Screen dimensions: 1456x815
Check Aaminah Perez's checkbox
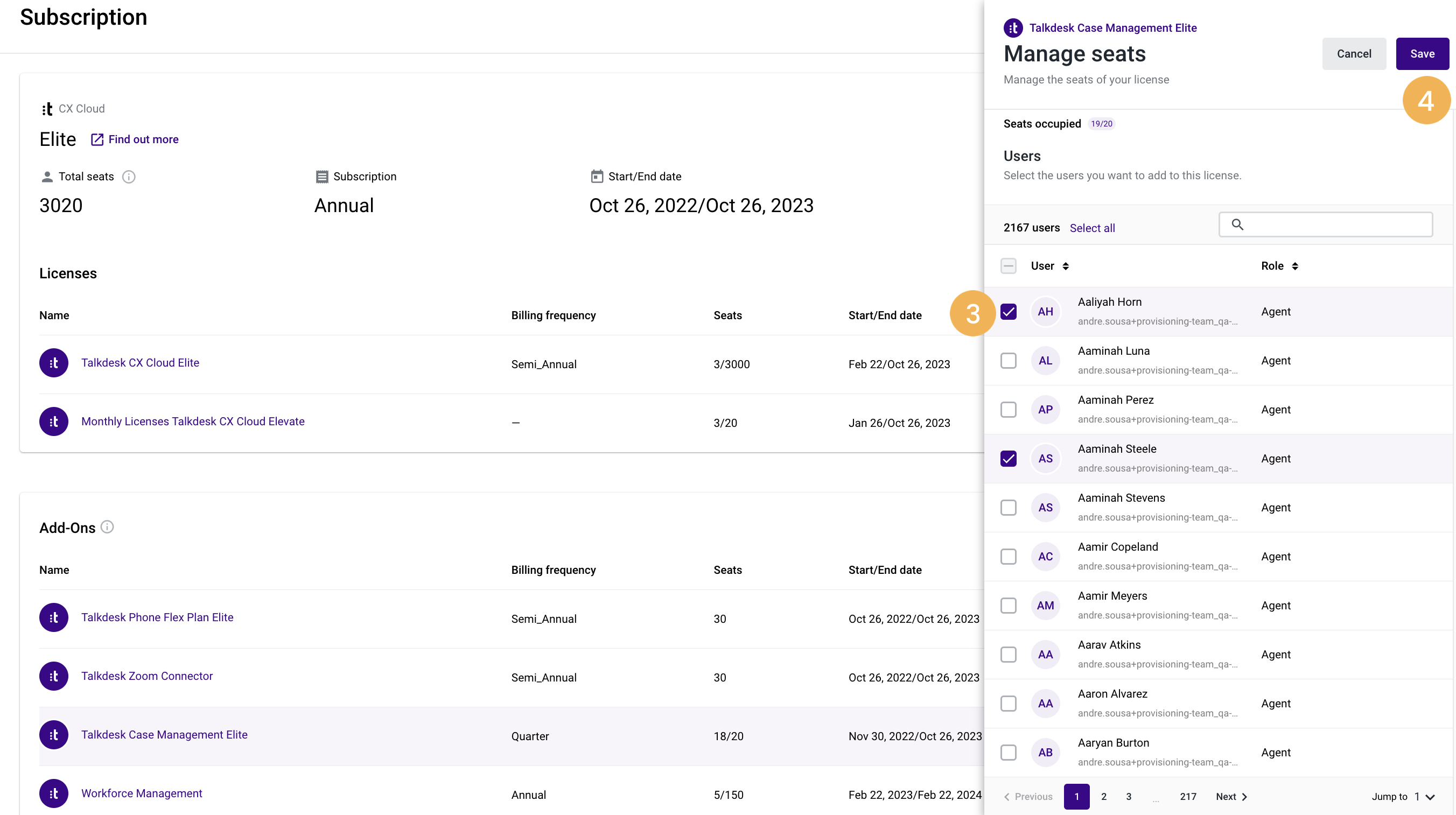click(1009, 410)
